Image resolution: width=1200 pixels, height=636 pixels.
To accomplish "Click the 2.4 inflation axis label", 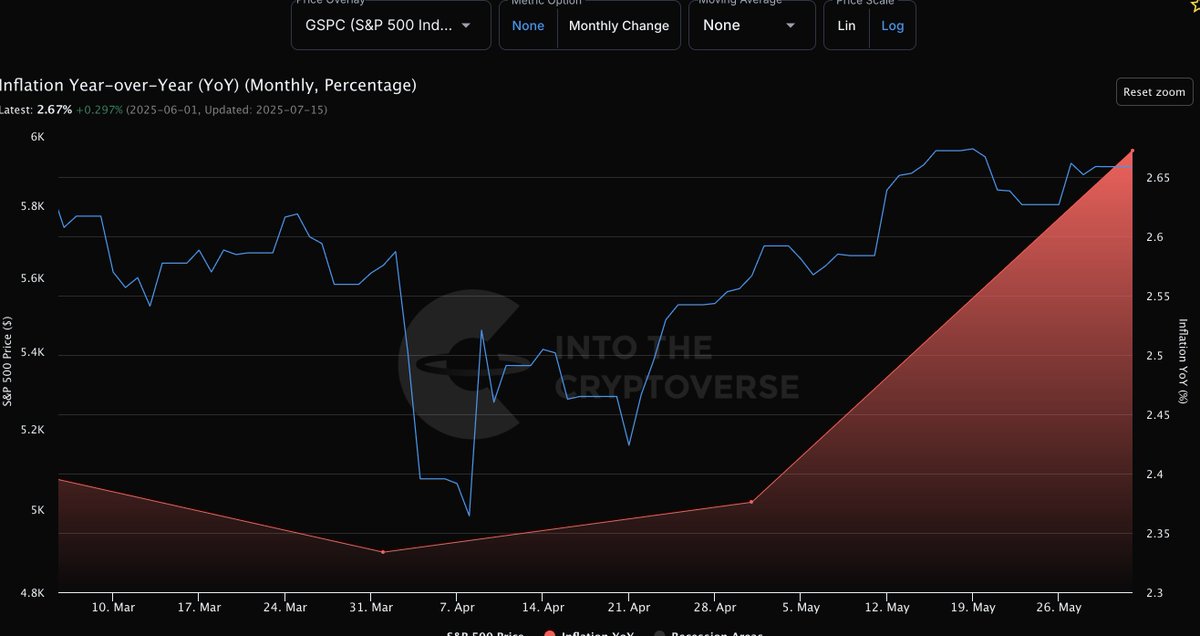I will coord(1154,474).
